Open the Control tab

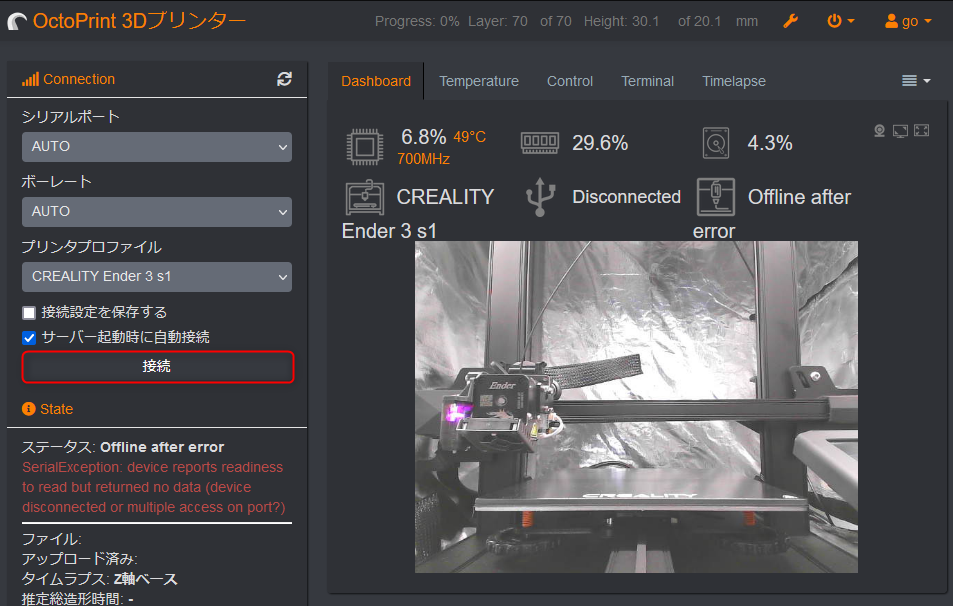[569, 81]
